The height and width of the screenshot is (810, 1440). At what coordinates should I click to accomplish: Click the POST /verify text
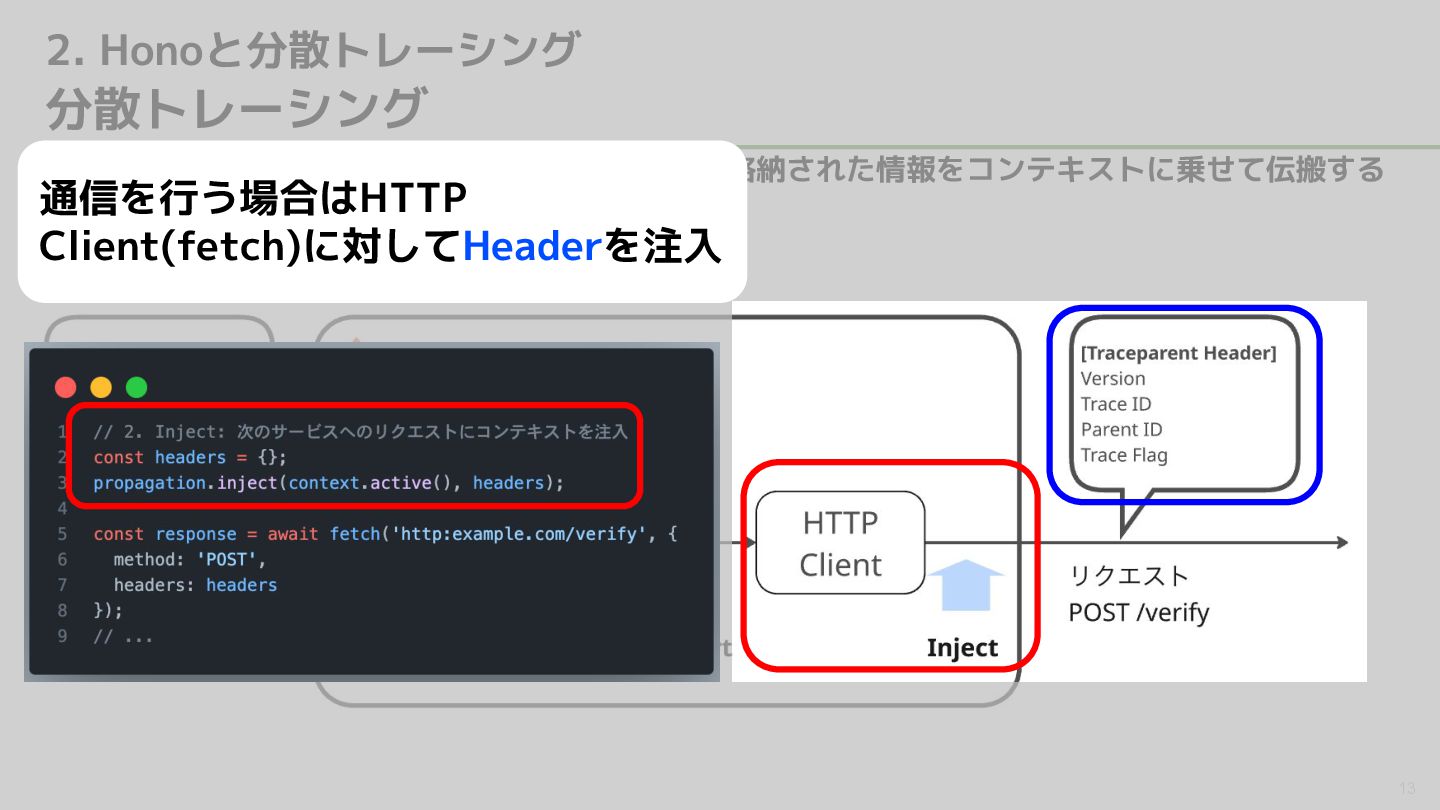click(x=1138, y=612)
